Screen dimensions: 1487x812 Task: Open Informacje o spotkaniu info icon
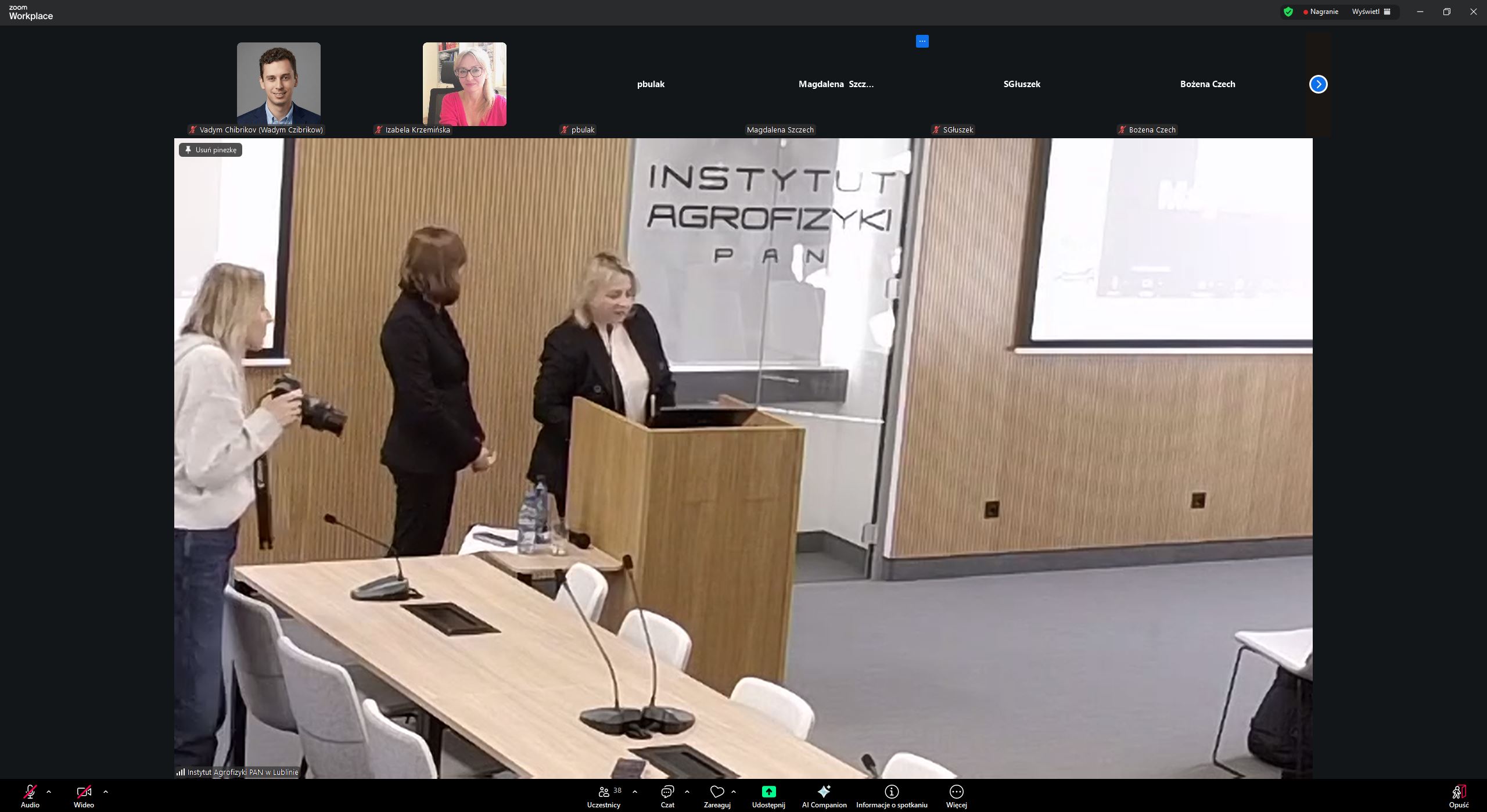pyautogui.click(x=892, y=792)
